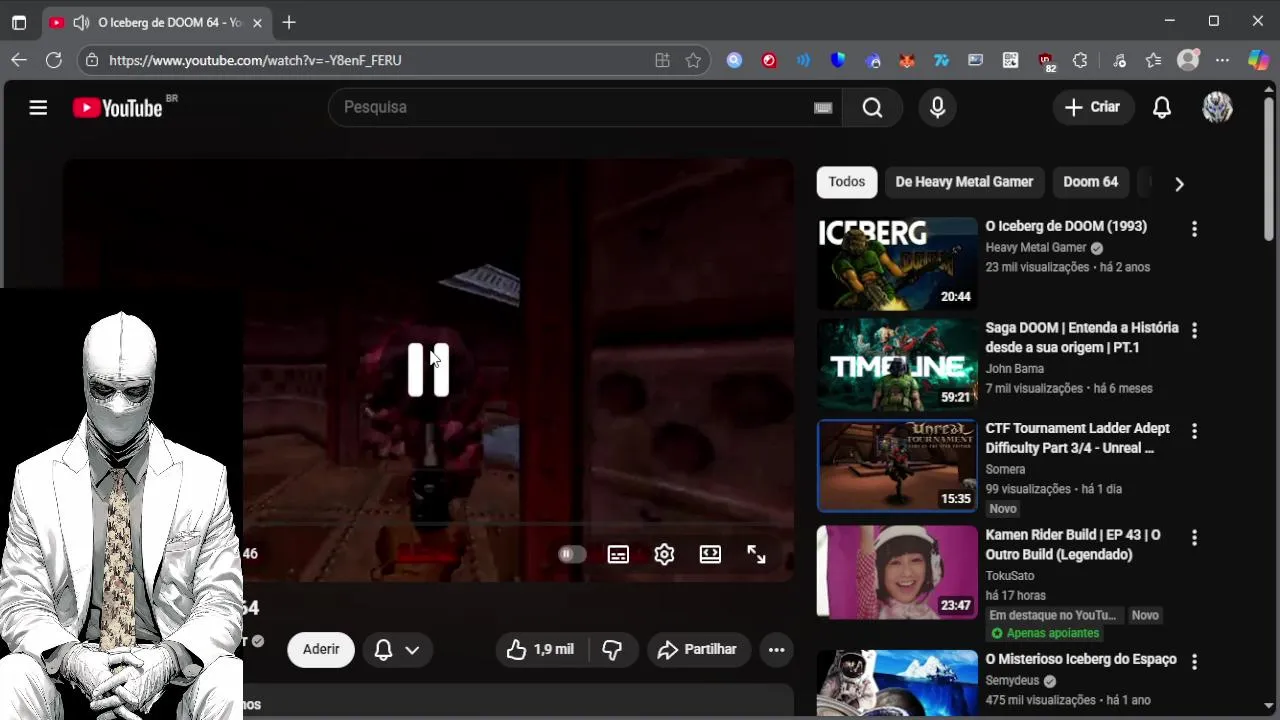
Task: Open options for O Misterioso Iceberg do Espaço
Action: tap(1194, 662)
